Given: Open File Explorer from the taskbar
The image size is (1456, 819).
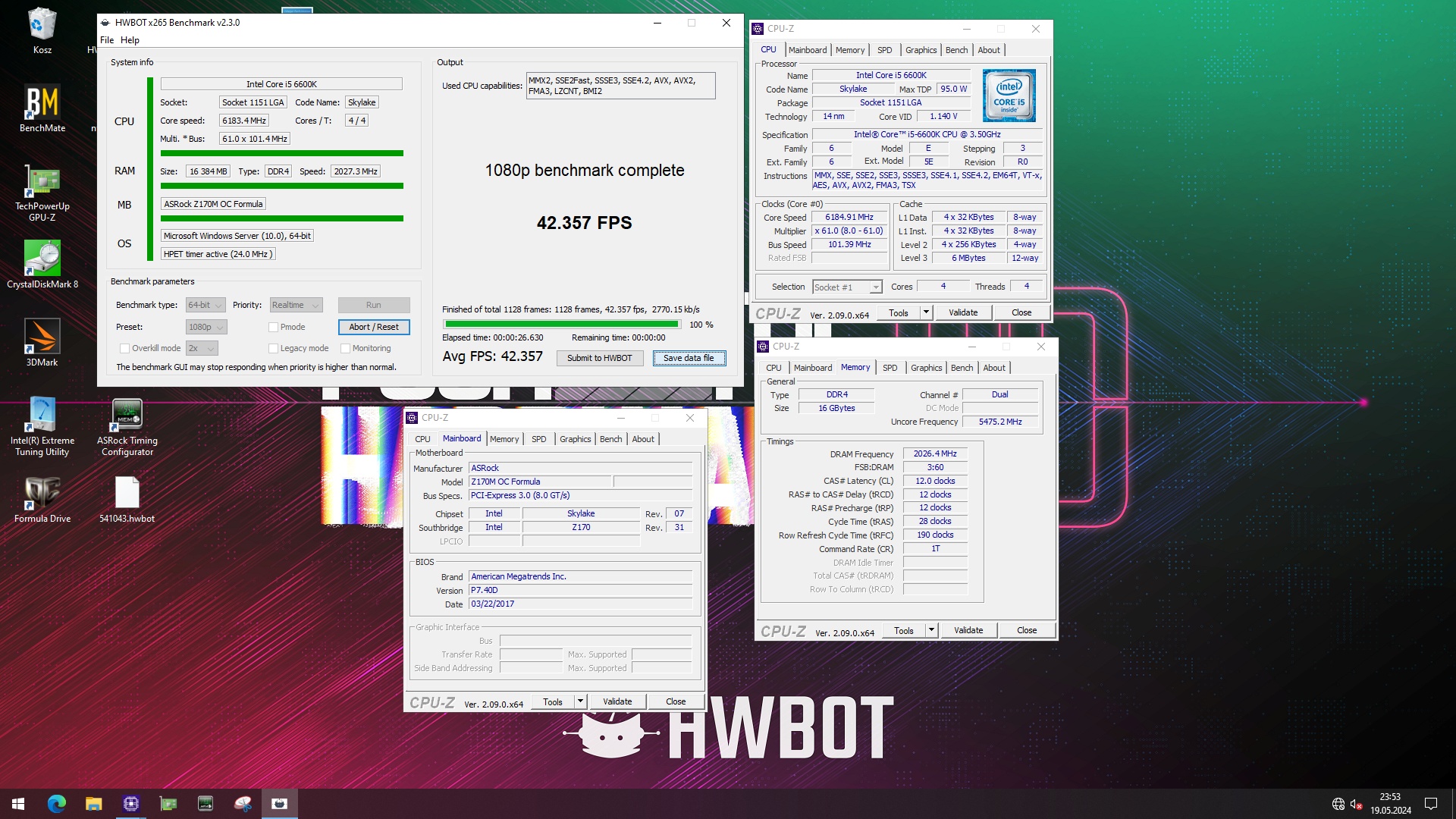Looking at the screenshot, I should [x=93, y=804].
